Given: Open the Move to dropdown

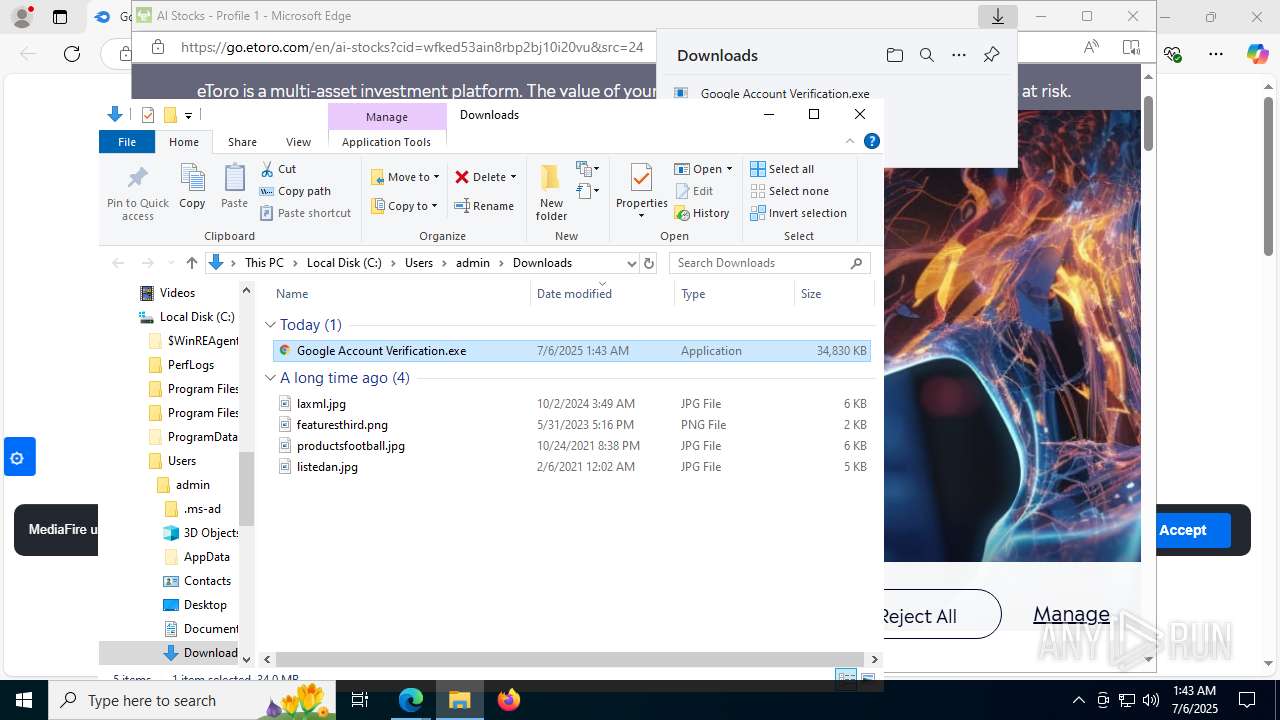Looking at the screenshot, I should pyautogui.click(x=405, y=177).
